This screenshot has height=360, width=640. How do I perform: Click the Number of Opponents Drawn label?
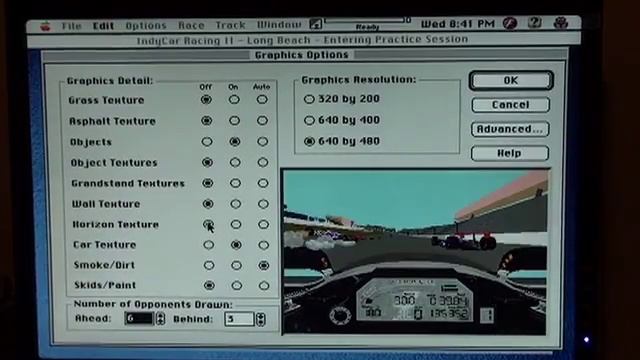tap(153, 304)
